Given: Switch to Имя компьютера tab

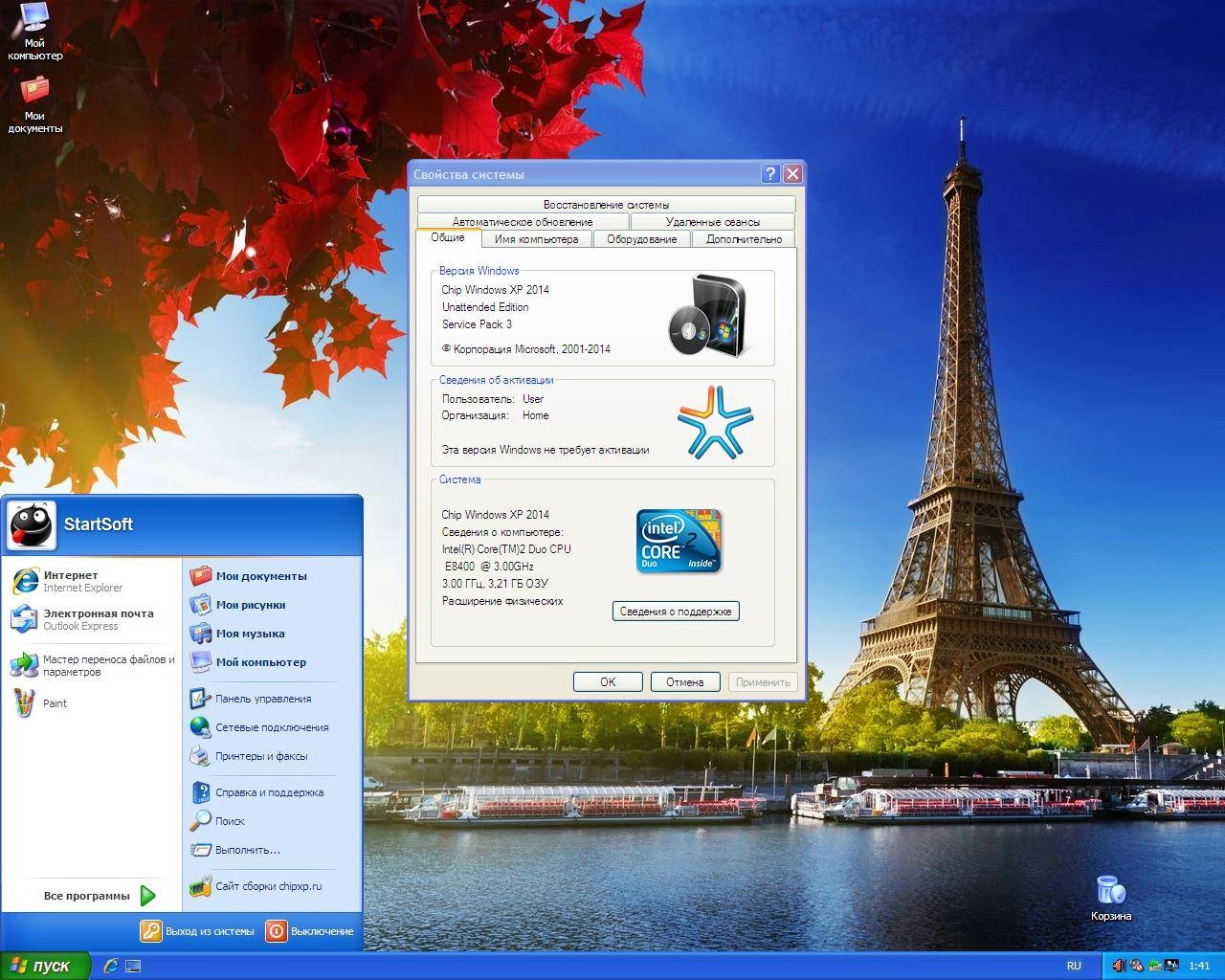Looking at the screenshot, I should (x=536, y=239).
